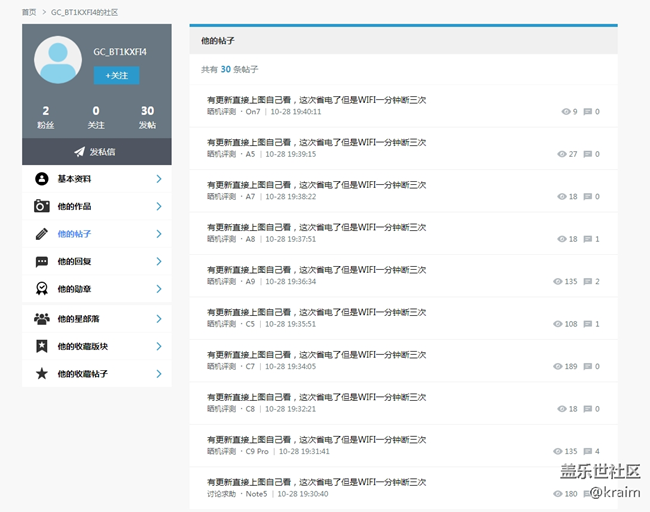
Task: Click the bookmark icon for 他的收藏版块
Action: pyautogui.click(x=41, y=346)
